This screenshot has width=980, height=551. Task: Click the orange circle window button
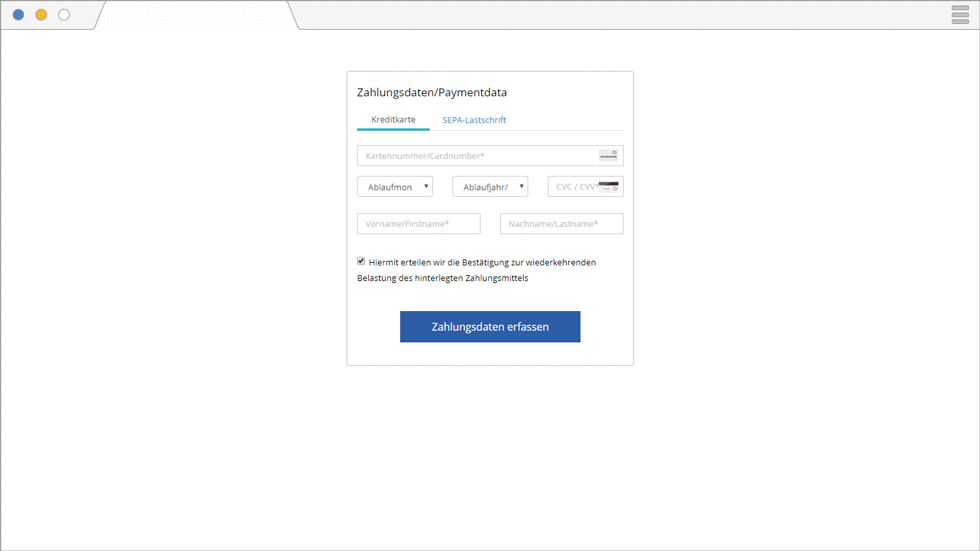coord(41,15)
